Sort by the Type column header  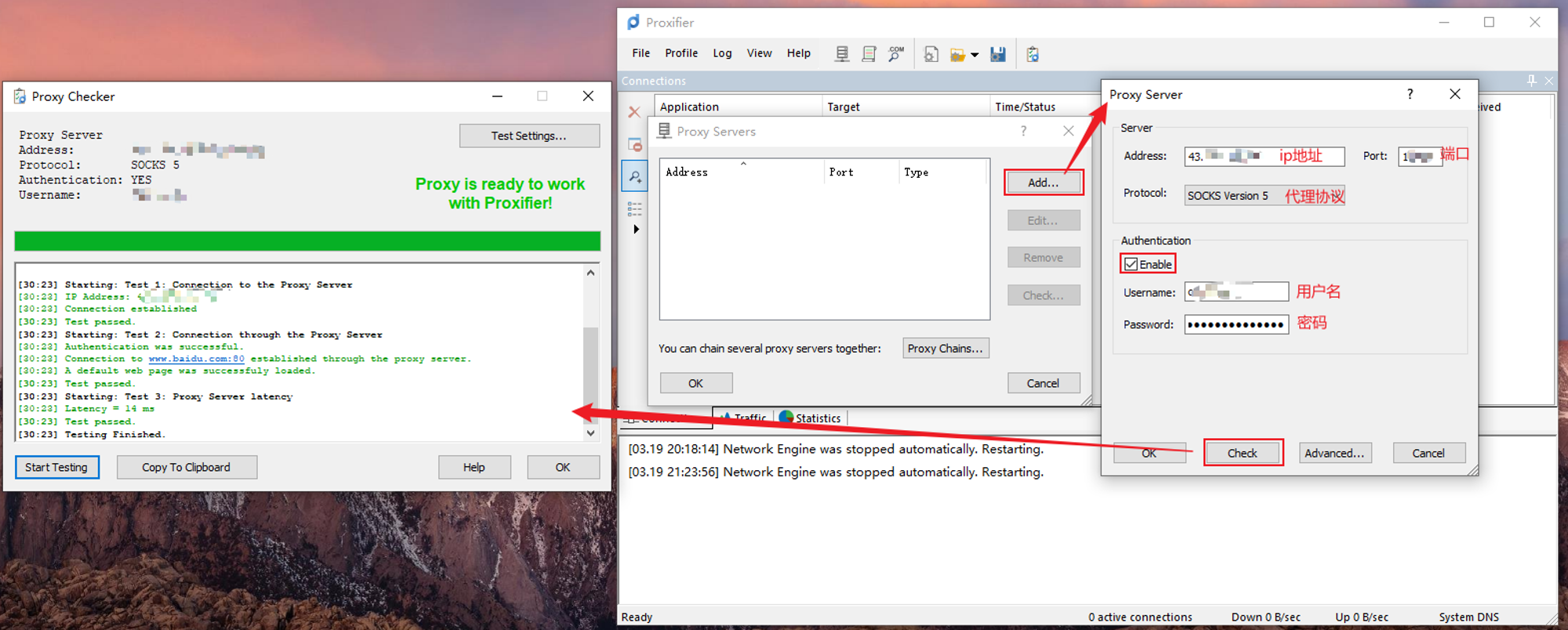pyautogui.click(x=943, y=172)
